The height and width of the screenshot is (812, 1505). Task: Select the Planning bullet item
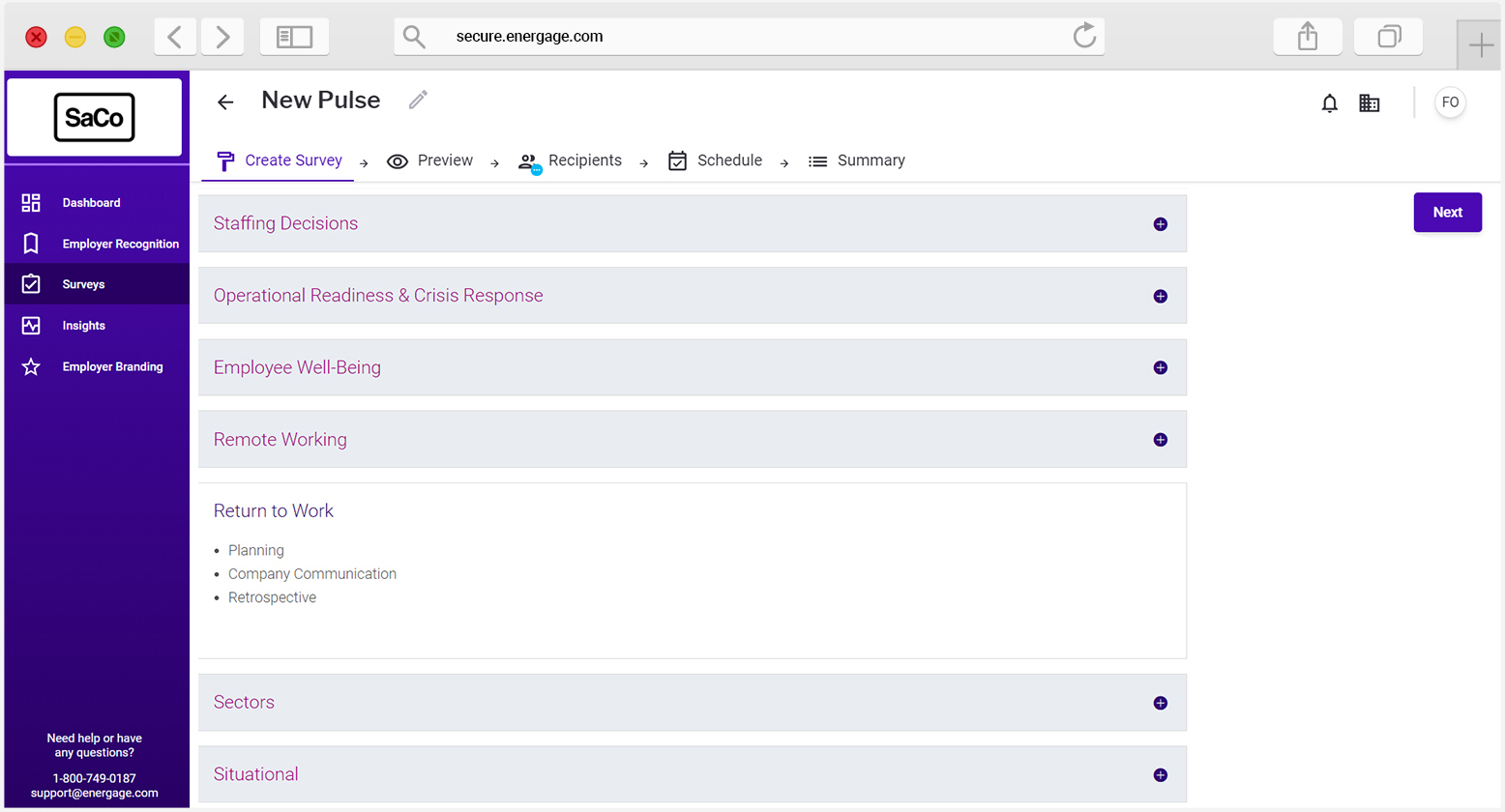256,550
